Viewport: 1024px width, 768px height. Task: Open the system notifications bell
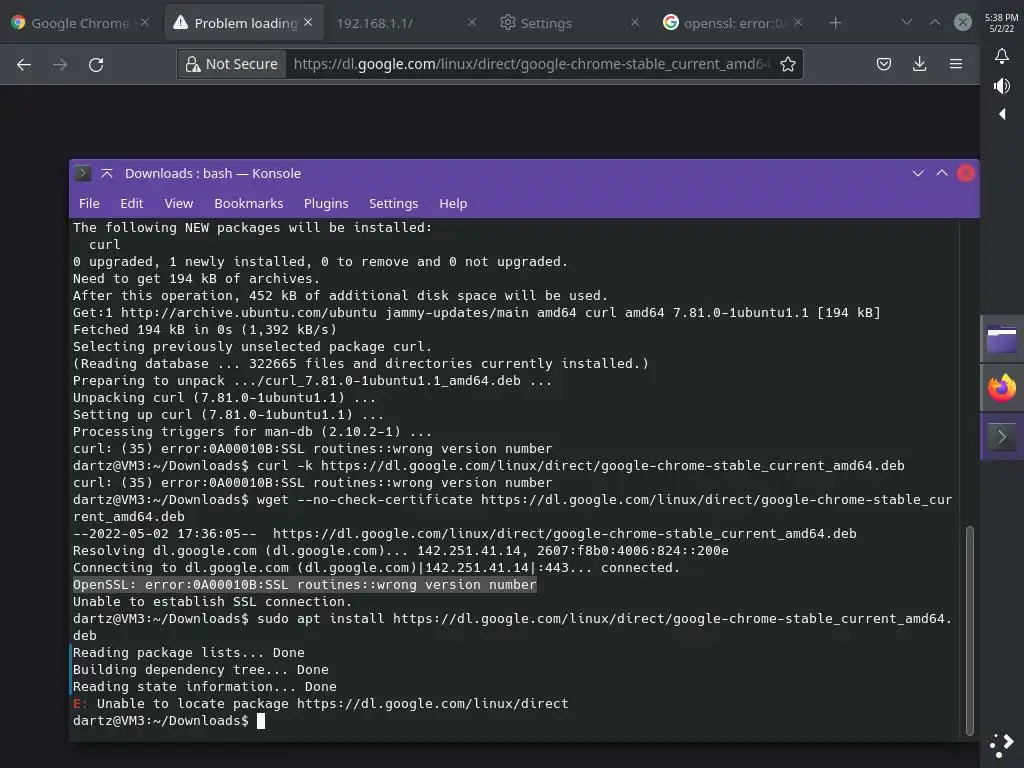[x=1002, y=56]
